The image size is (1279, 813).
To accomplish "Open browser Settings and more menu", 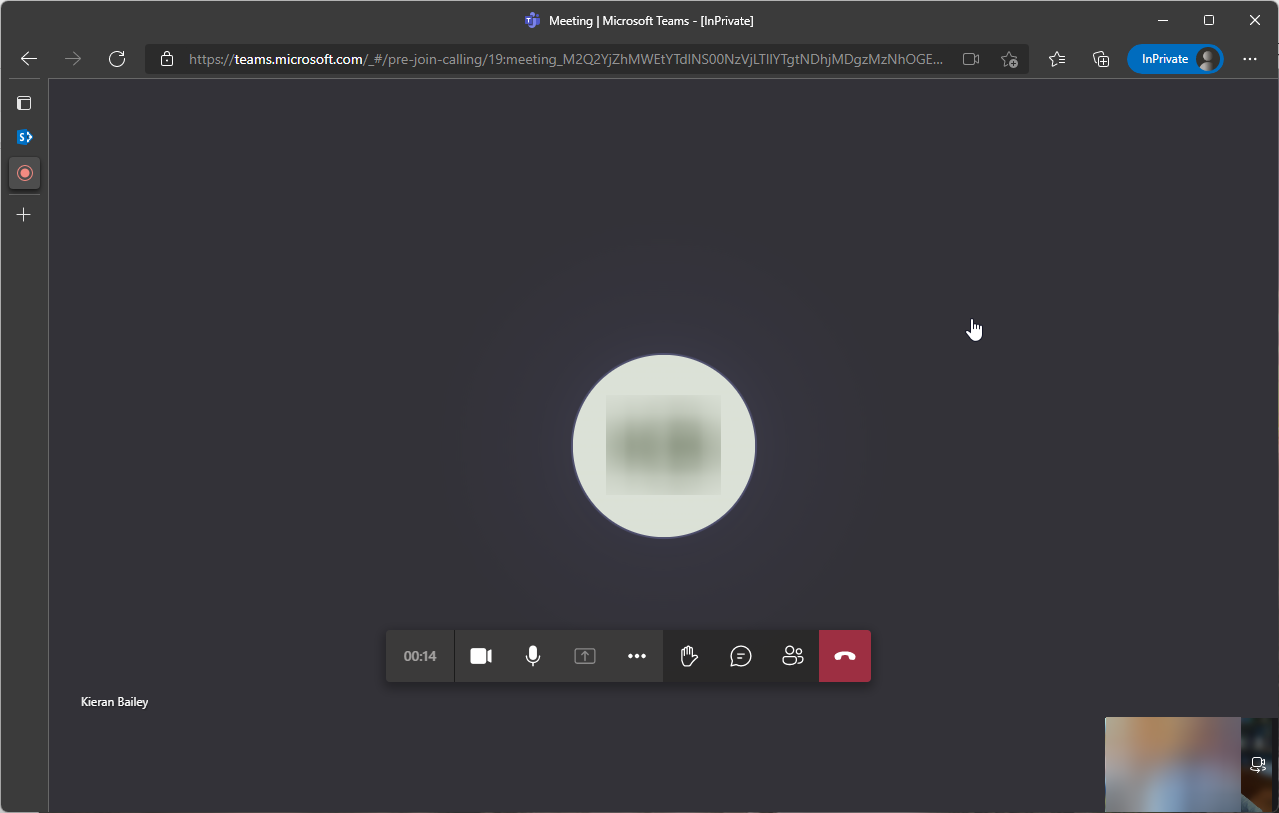I will pos(1250,59).
